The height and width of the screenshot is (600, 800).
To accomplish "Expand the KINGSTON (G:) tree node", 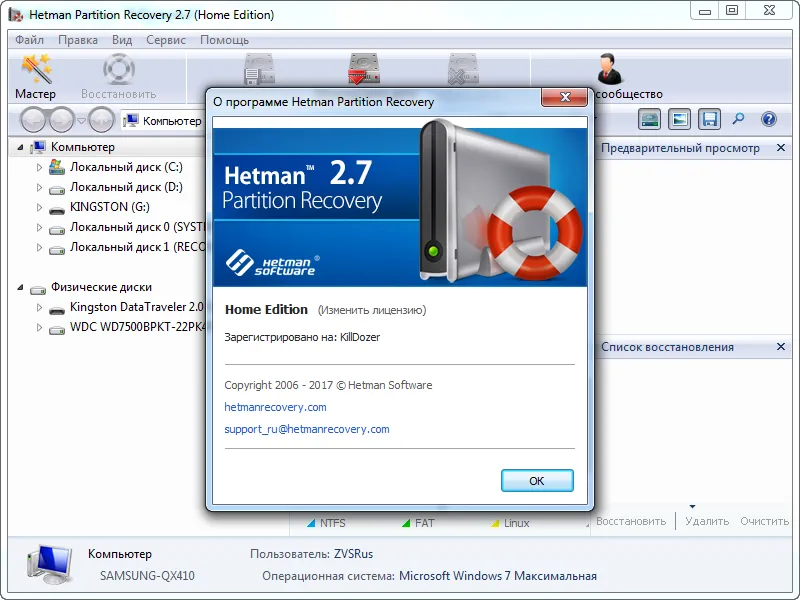I will pos(39,207).
